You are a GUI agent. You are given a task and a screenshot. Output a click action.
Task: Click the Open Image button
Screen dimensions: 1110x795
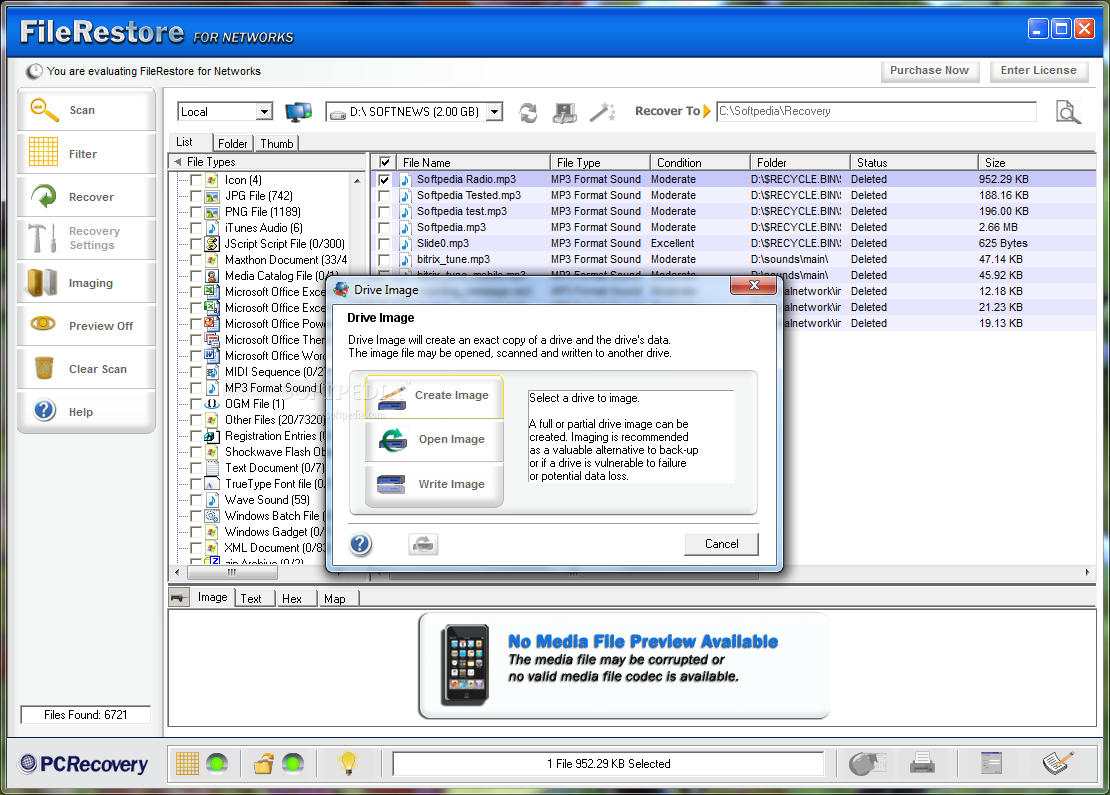tap(434, 440)
